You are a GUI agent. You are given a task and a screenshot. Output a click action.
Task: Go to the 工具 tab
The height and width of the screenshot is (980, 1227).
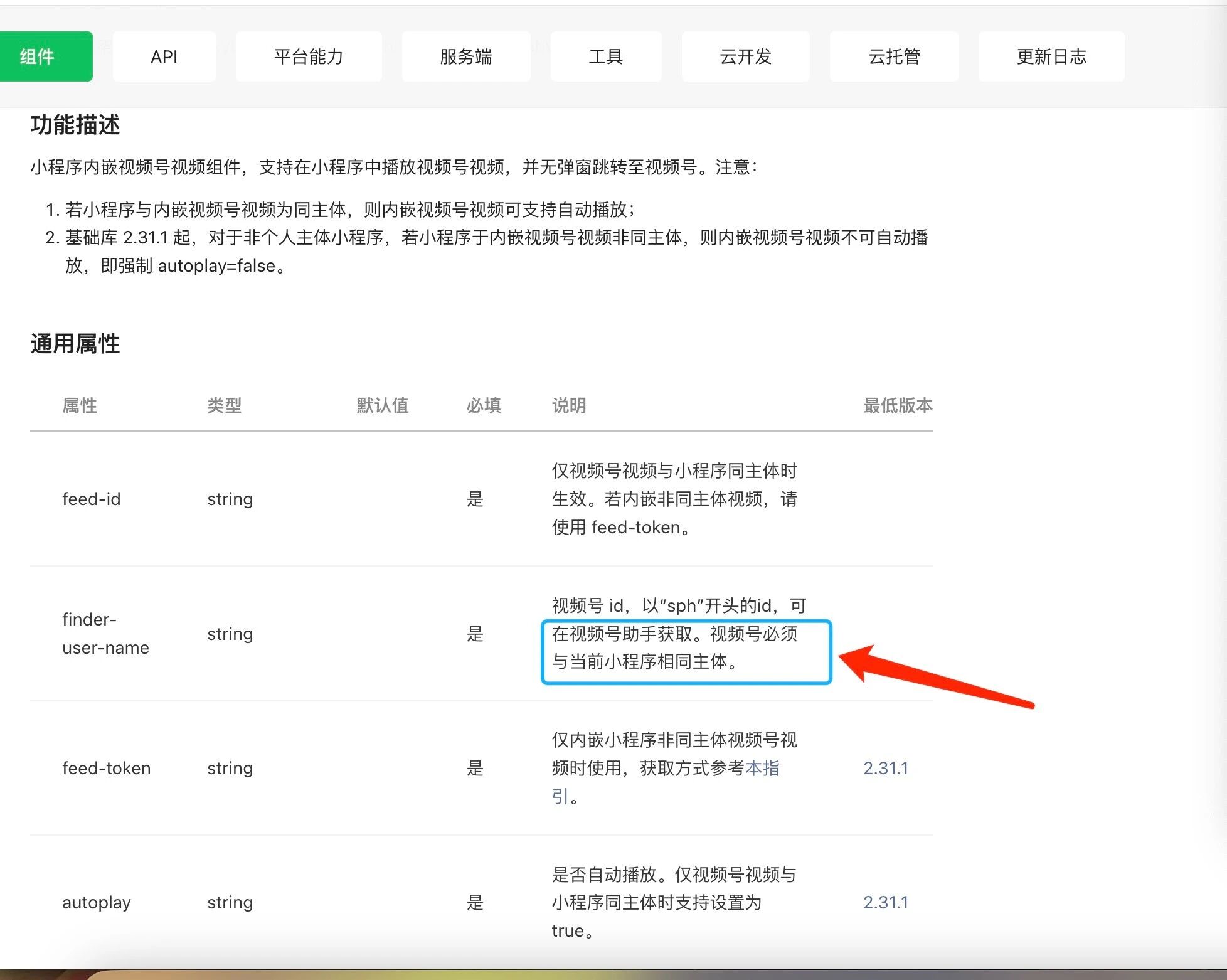pyautogui.click(x=605, y=56)
